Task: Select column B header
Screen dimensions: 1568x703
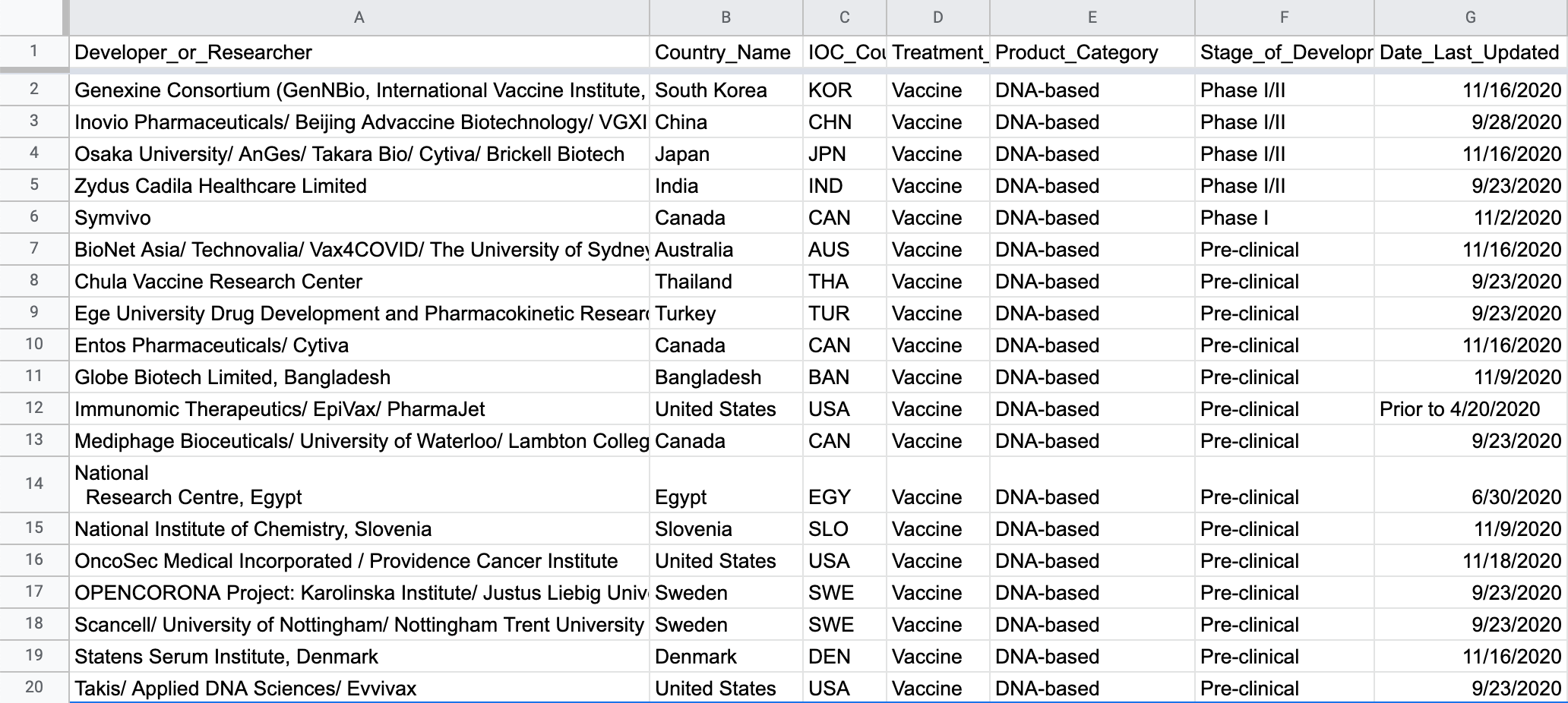Action: pyautogui.click(x=726, y=17)
